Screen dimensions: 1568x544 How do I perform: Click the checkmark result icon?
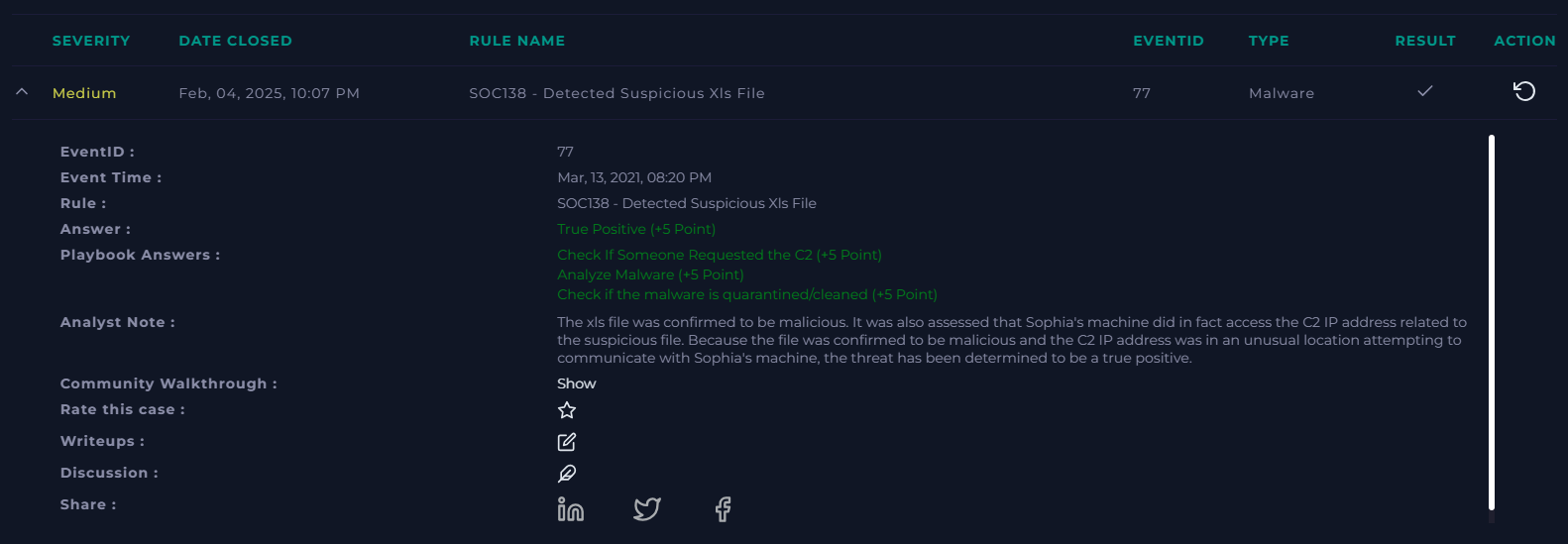point(1425,91)
